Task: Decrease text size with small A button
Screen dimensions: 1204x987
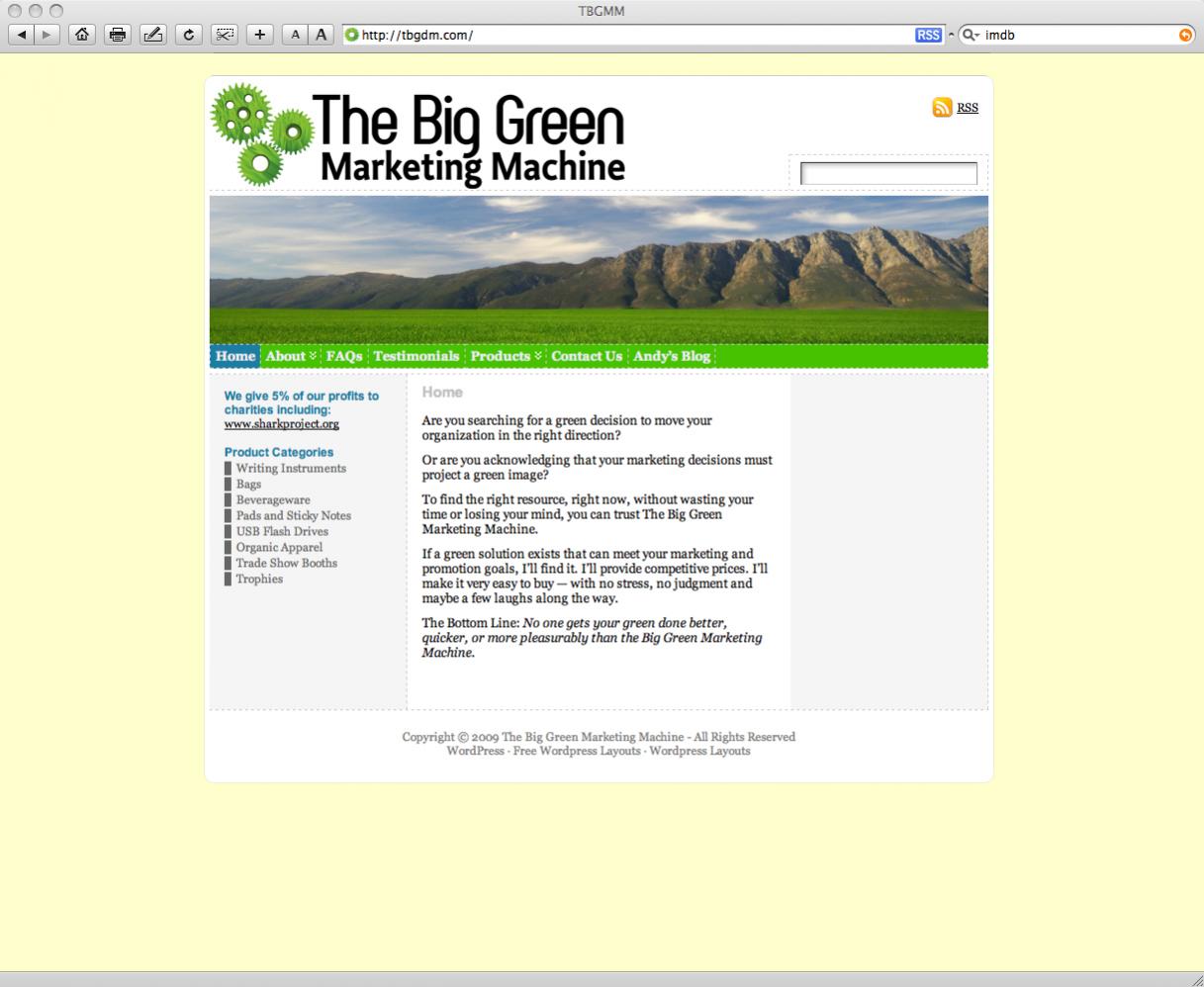Action: pyautogui.click(x=295, y=35)
